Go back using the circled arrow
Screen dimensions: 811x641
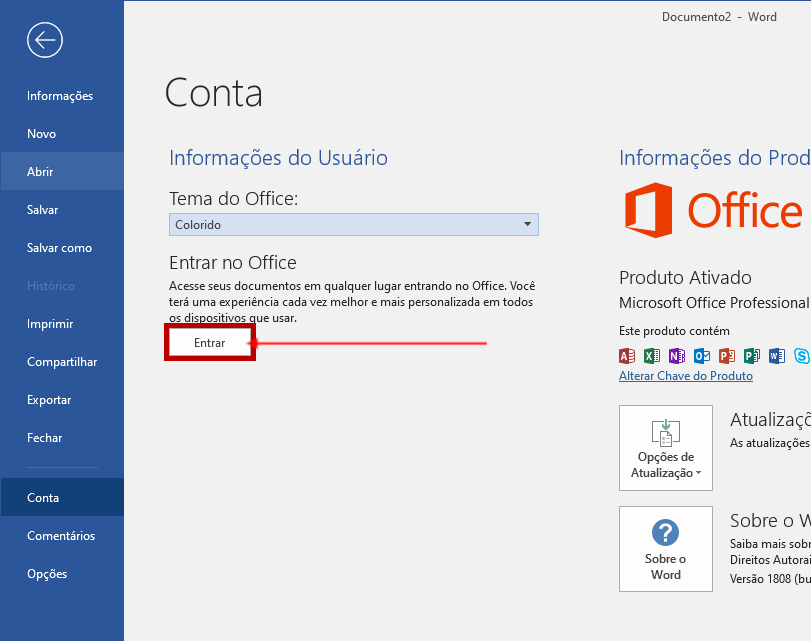pos(45,40)
